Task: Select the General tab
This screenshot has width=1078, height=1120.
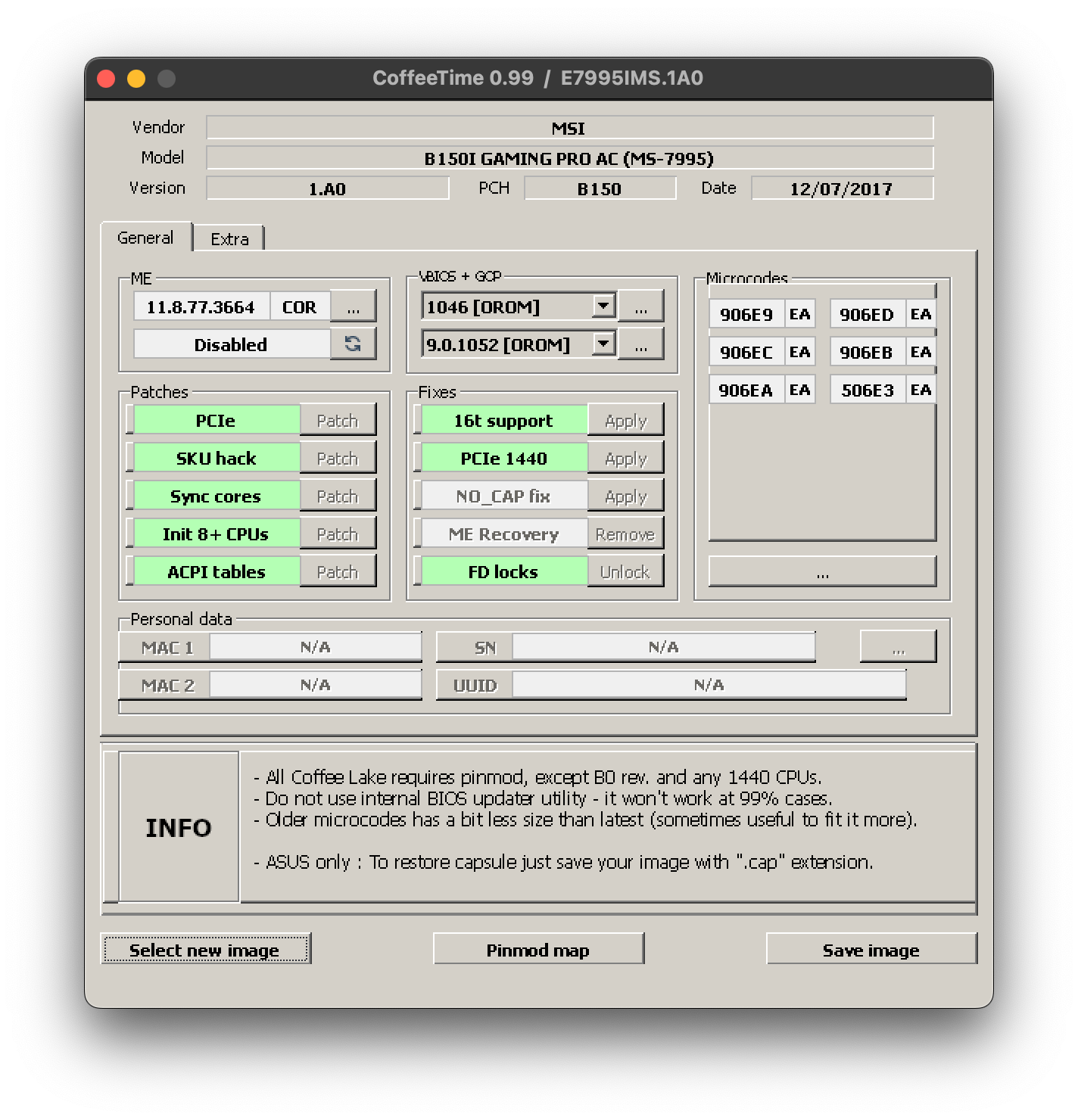Action: [145, 238]
